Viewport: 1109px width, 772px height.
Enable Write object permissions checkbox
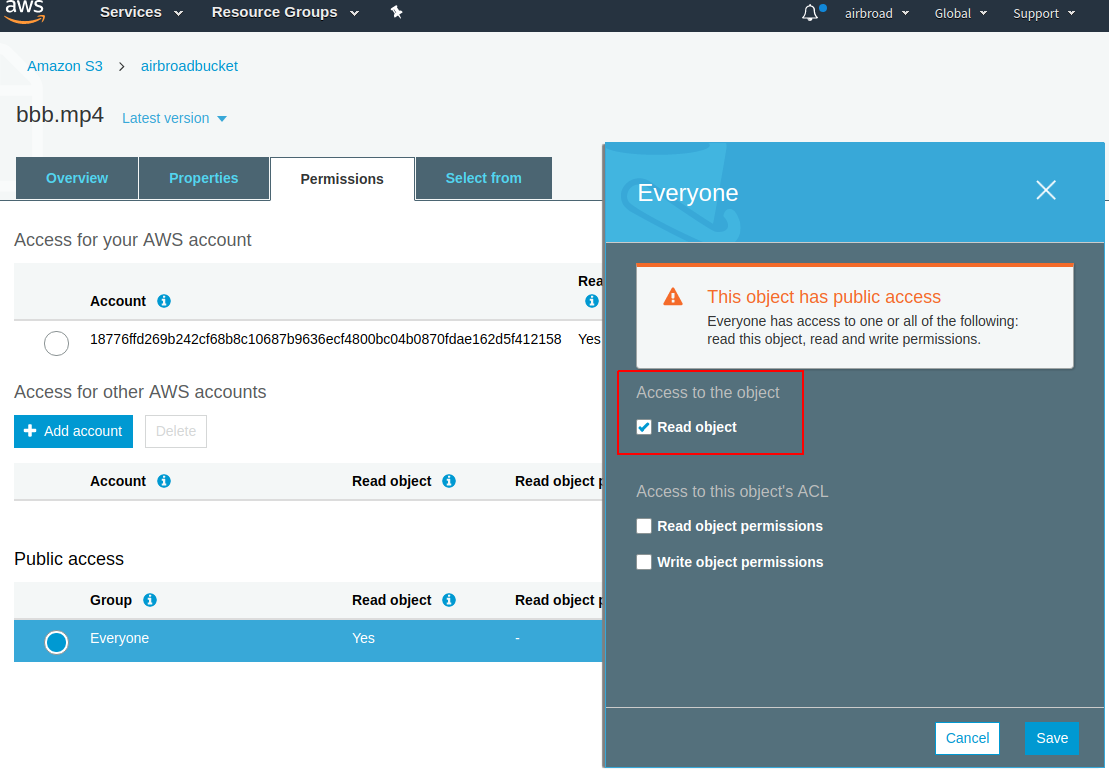(644, 562)
